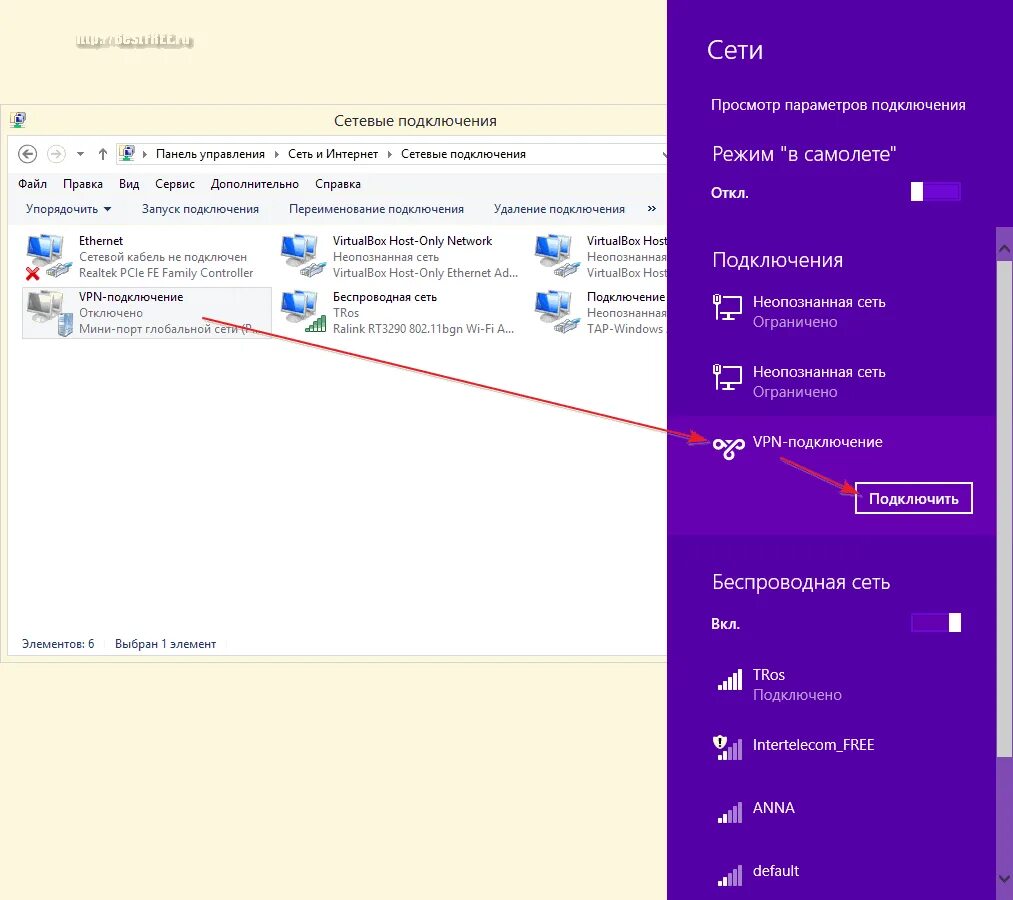The width and height of the screenshot is (1013, 900).
Task: Select second Неопознанная сеть connection label
Action: coord(819,372)
